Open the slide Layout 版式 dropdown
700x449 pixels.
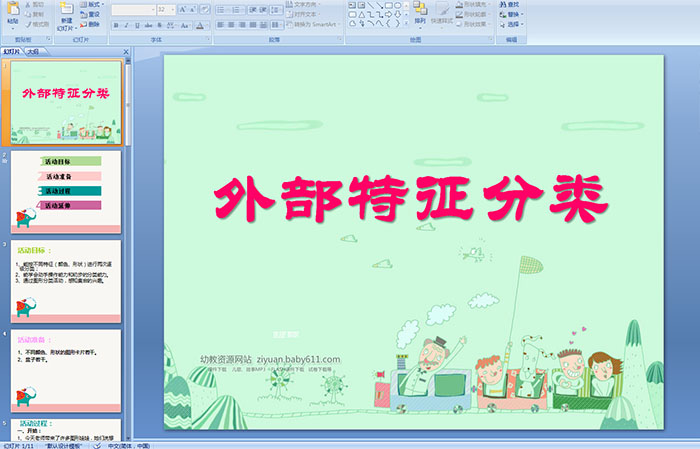(x=92, y=4)
